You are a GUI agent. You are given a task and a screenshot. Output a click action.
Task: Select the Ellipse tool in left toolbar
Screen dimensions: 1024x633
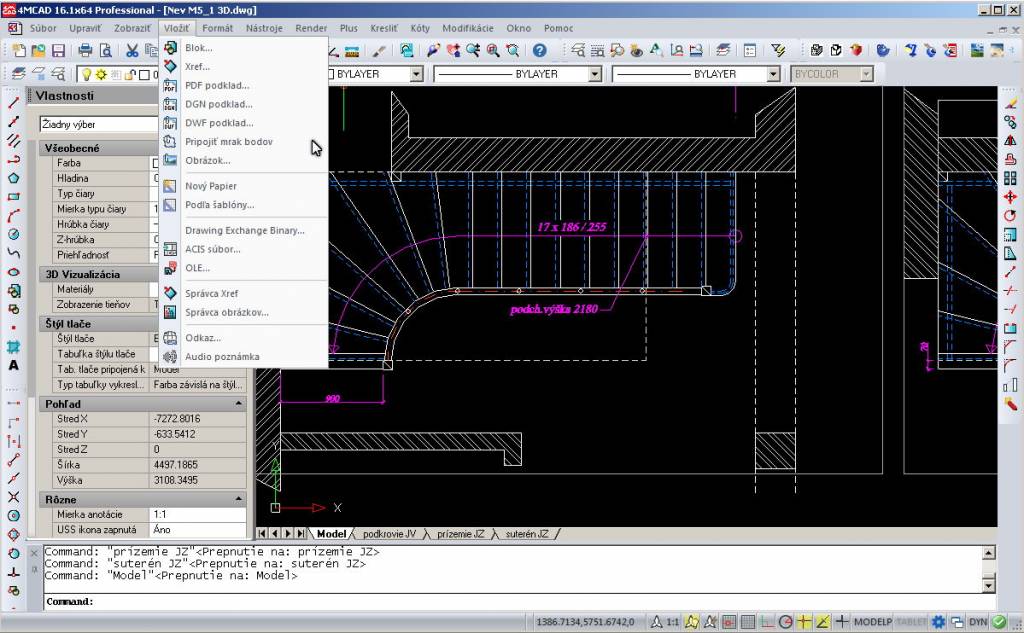click(x=13, y=272)
